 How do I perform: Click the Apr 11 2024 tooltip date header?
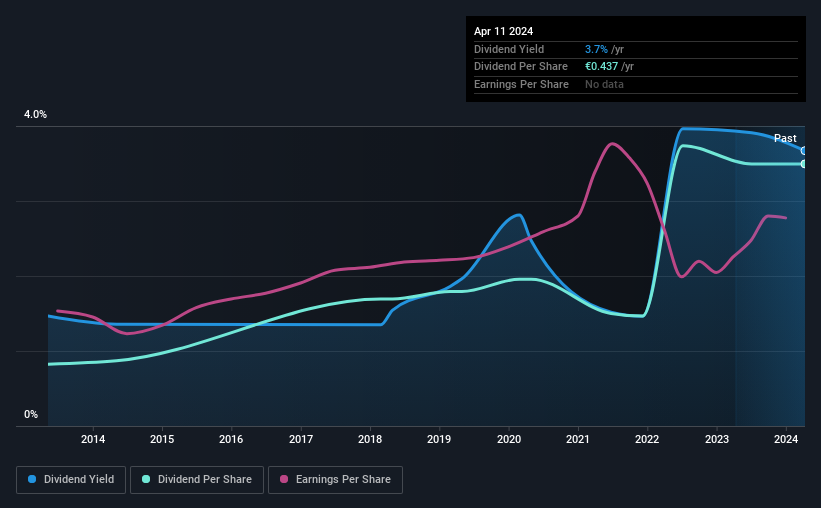(x=503, y=31)
